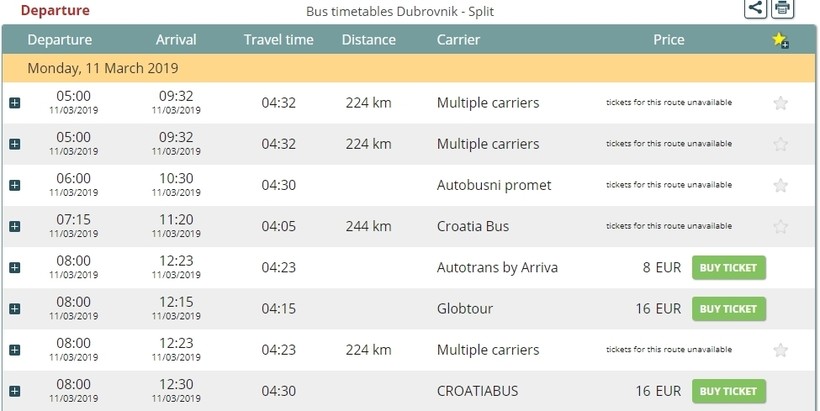
Task: Click the share icon at top right
Action: tap(756, 9)
